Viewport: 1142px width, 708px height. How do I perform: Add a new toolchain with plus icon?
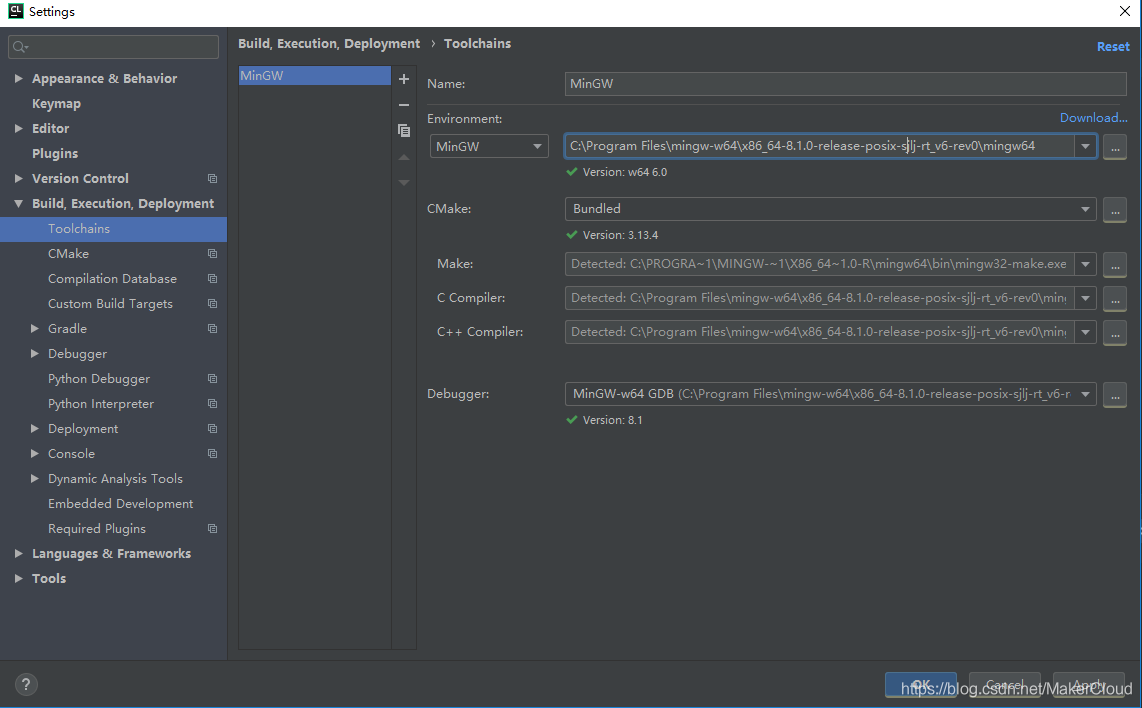403,79
